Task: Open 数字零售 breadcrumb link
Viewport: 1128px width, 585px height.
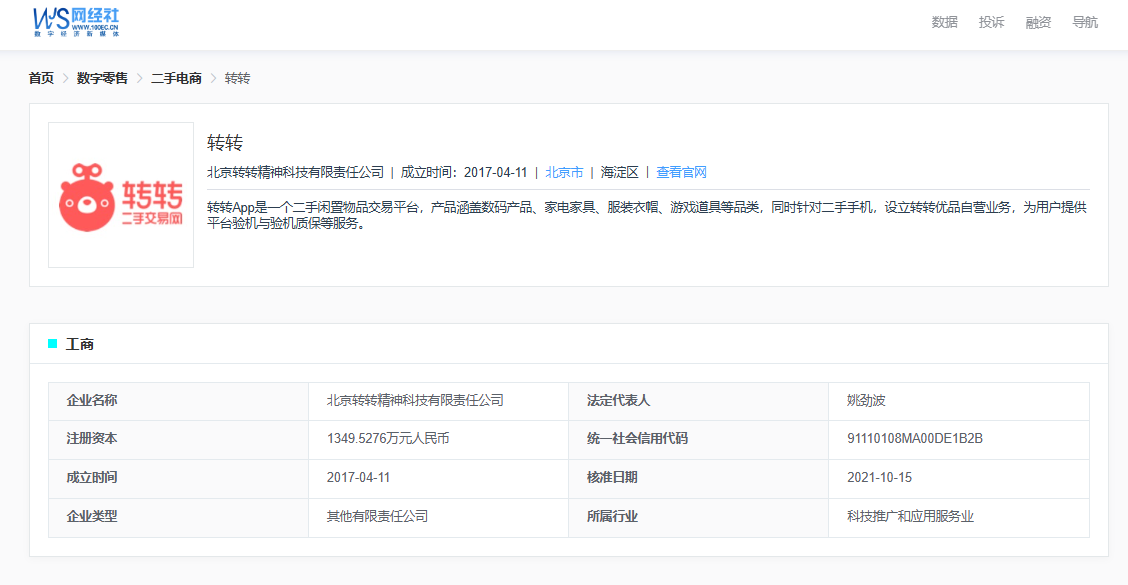Action: (x=102, y=78)
